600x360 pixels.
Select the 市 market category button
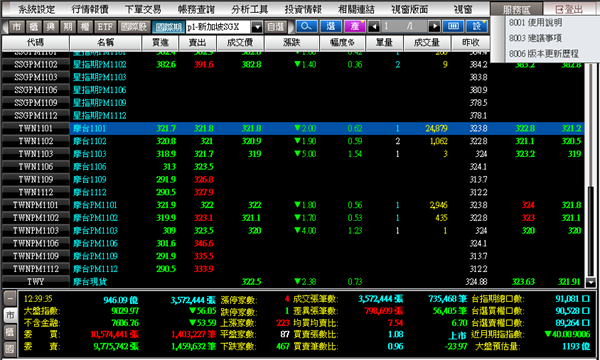(x=16, y=27)
